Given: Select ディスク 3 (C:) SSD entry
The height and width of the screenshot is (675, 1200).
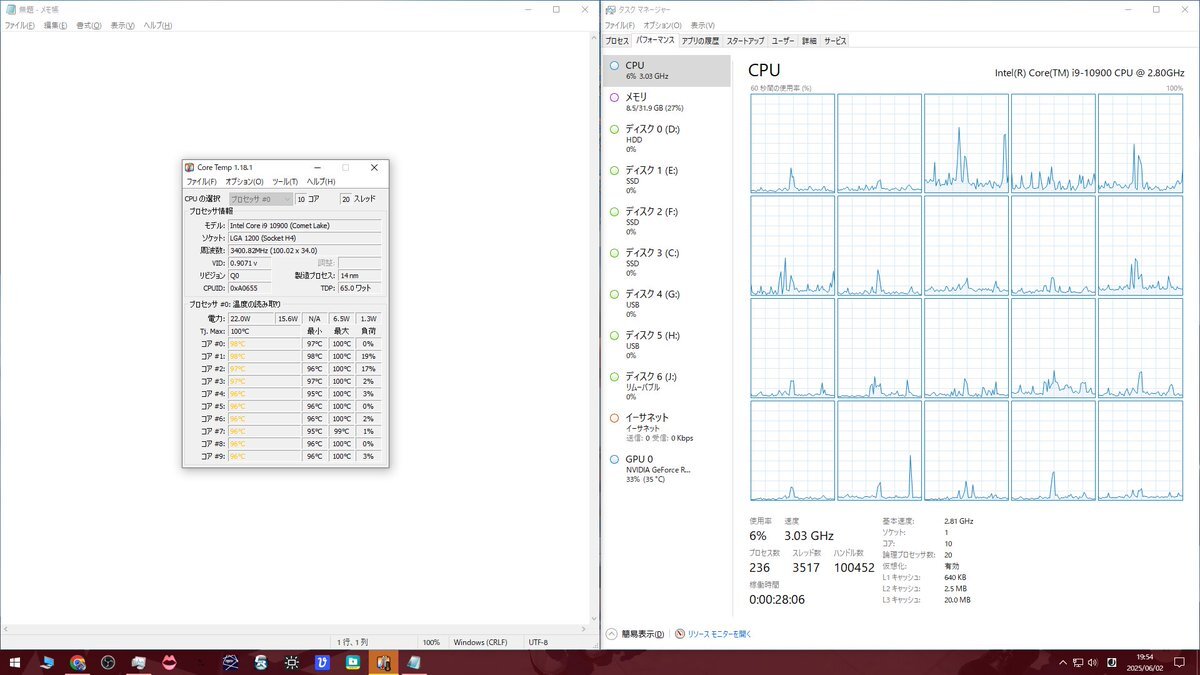Looking at the screenshot, I should [x=668, y=262].
